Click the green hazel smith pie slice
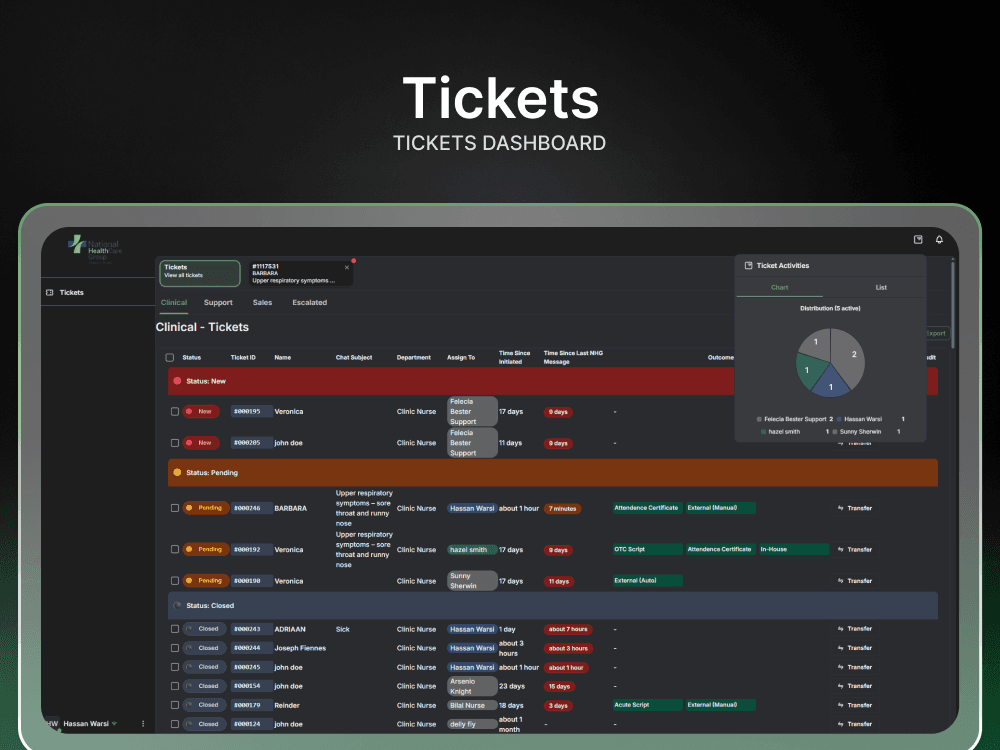 point(809,371)
